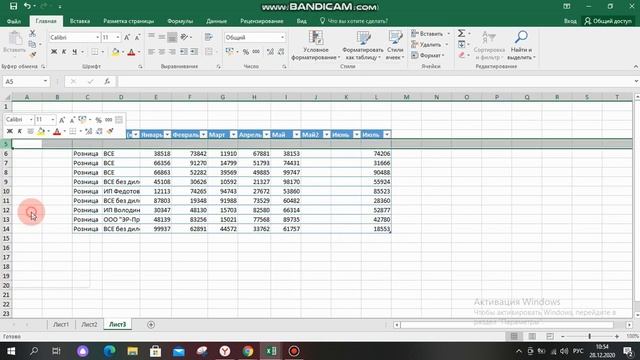Click the Format Painter brush in the ribbon
Screen dimensions: 640x360
32,54
